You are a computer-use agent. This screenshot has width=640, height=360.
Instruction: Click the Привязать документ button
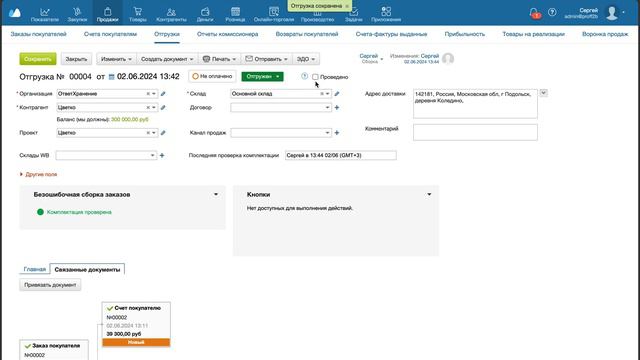click(x=50, y=285)
